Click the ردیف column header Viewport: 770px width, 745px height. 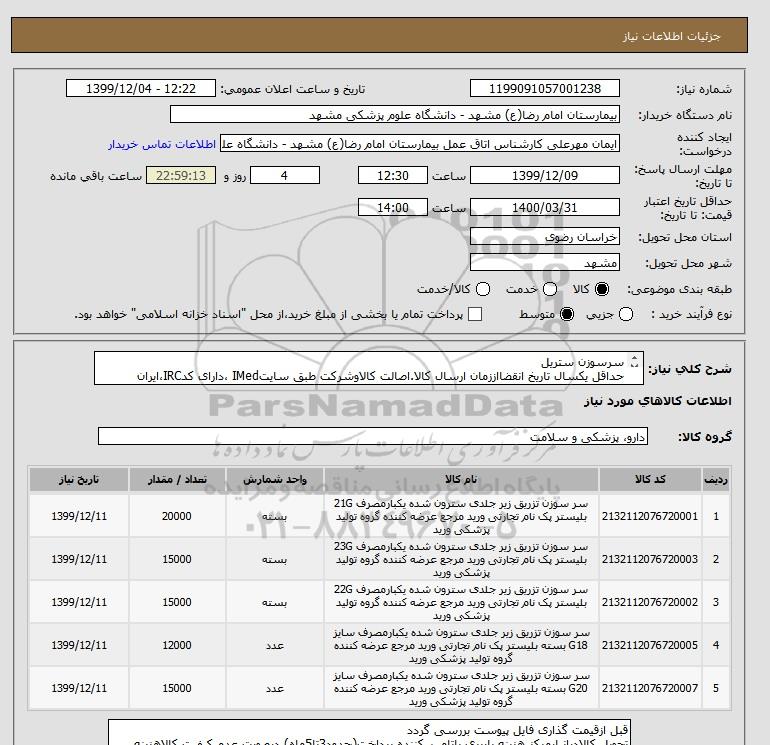tap(716, 479)
